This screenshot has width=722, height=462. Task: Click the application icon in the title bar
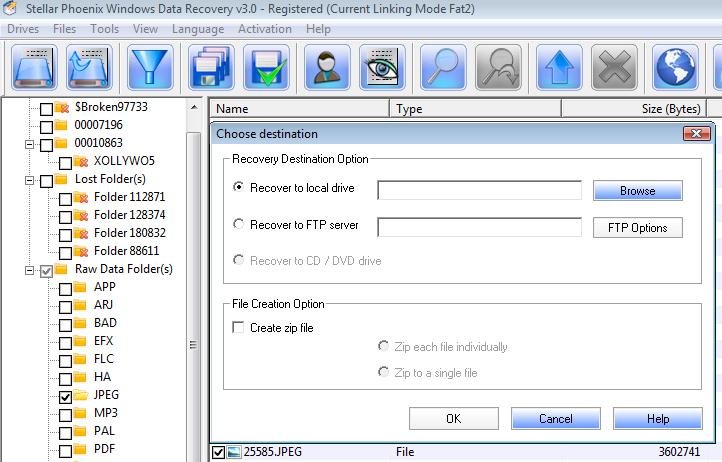(10, 7)
